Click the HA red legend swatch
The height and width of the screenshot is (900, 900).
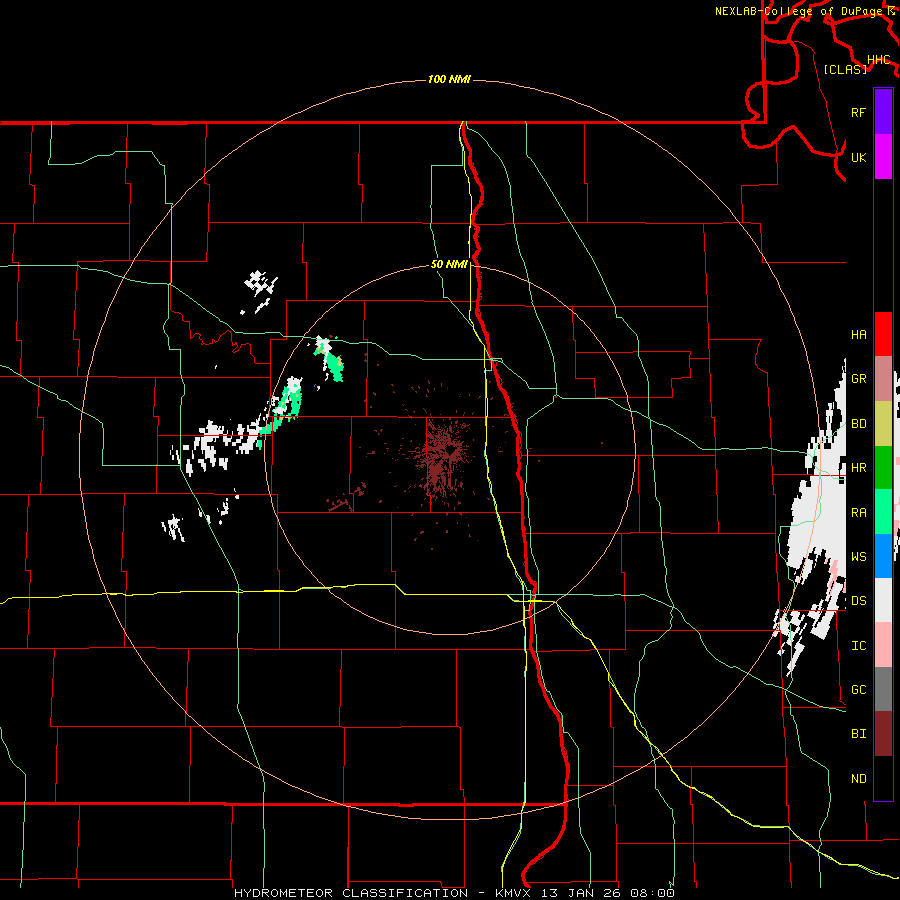click(883, 334)
